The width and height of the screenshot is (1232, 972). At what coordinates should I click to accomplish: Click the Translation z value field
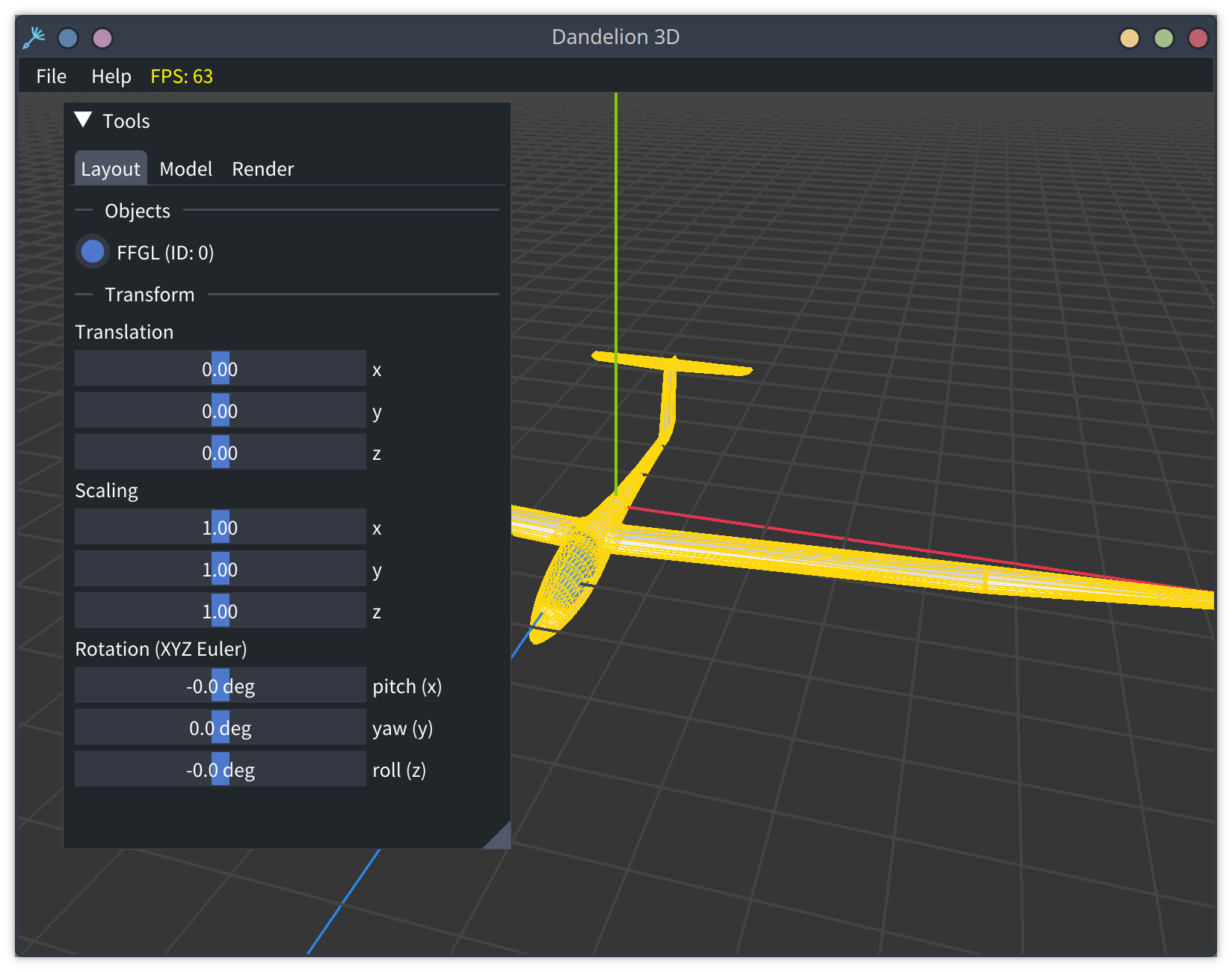(220, 452)
